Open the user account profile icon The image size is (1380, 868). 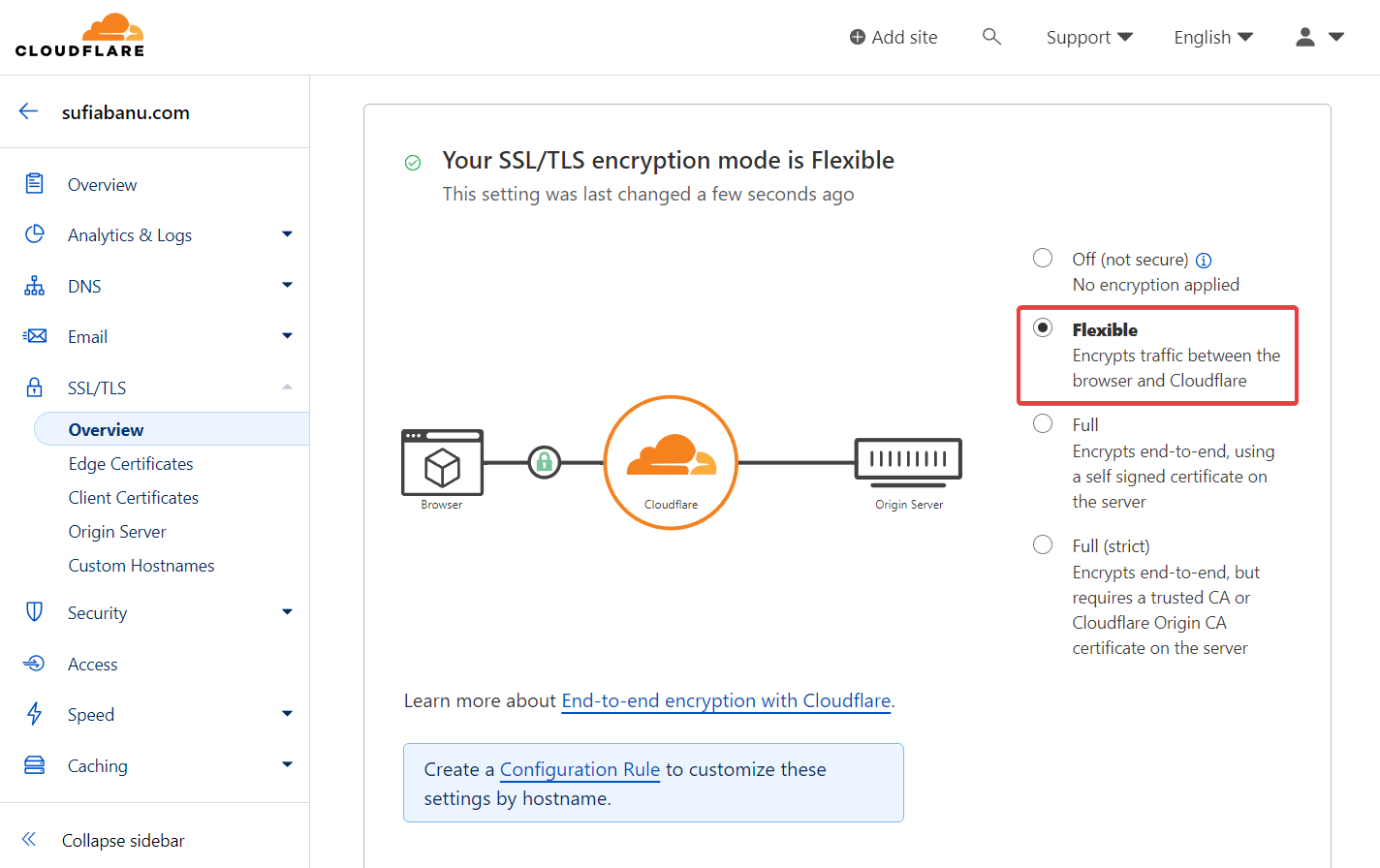point(1305,37)
